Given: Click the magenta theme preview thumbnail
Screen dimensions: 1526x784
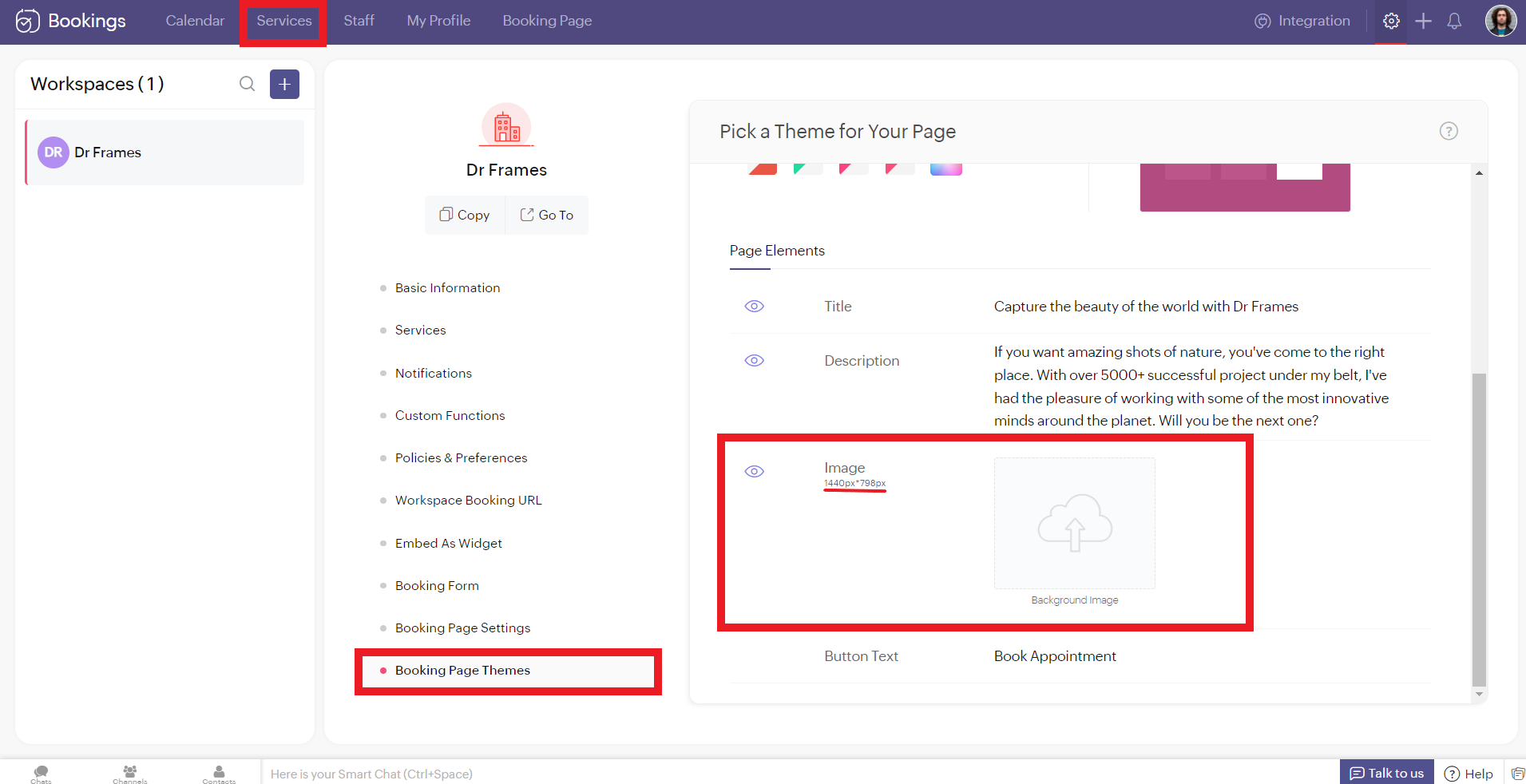Looking at the screenshot, I should pos(1245,187).
